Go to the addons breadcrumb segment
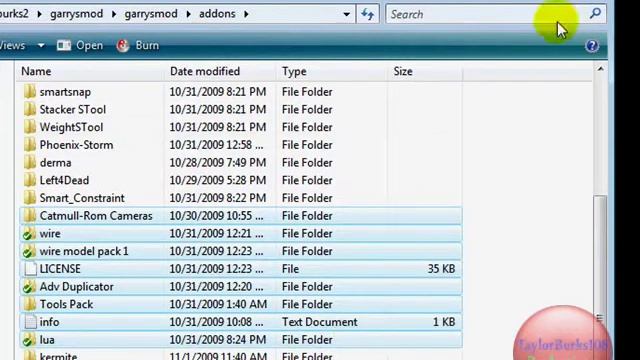 (217, 14)
